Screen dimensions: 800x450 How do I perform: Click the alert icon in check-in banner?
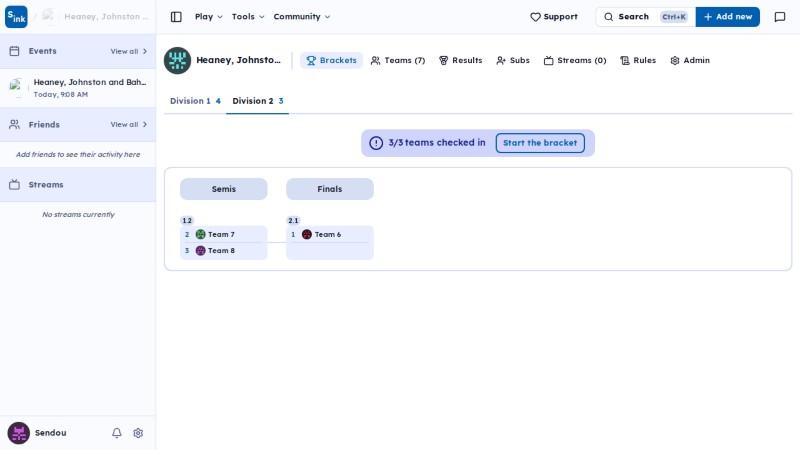point(376,143)
